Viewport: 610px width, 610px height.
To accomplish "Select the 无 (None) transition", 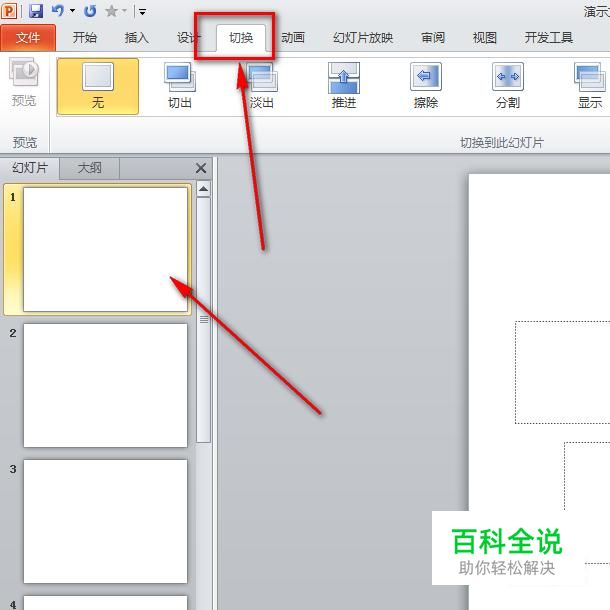I will [x=98, y=86].
